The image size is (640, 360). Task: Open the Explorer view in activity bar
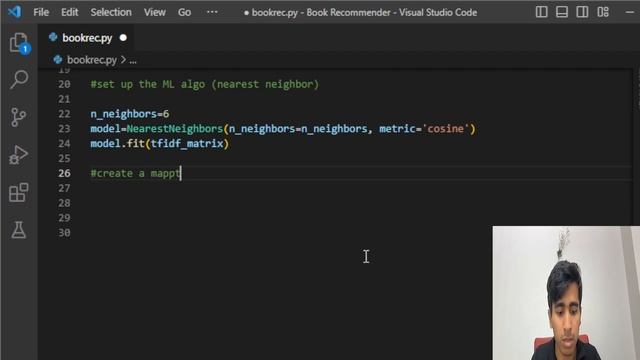coord(19,42)
